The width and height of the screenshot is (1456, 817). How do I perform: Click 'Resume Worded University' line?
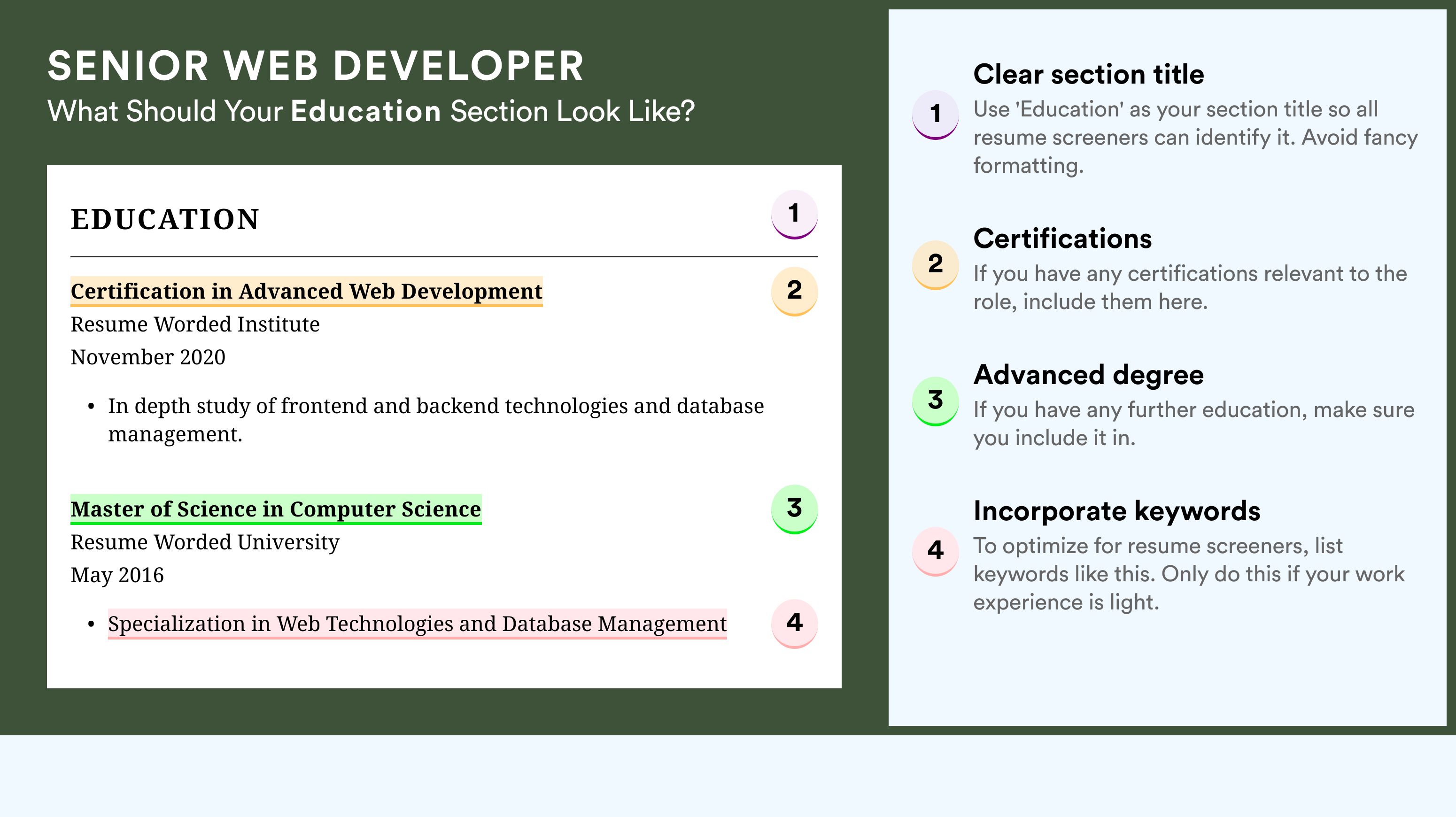pos(205,542)
